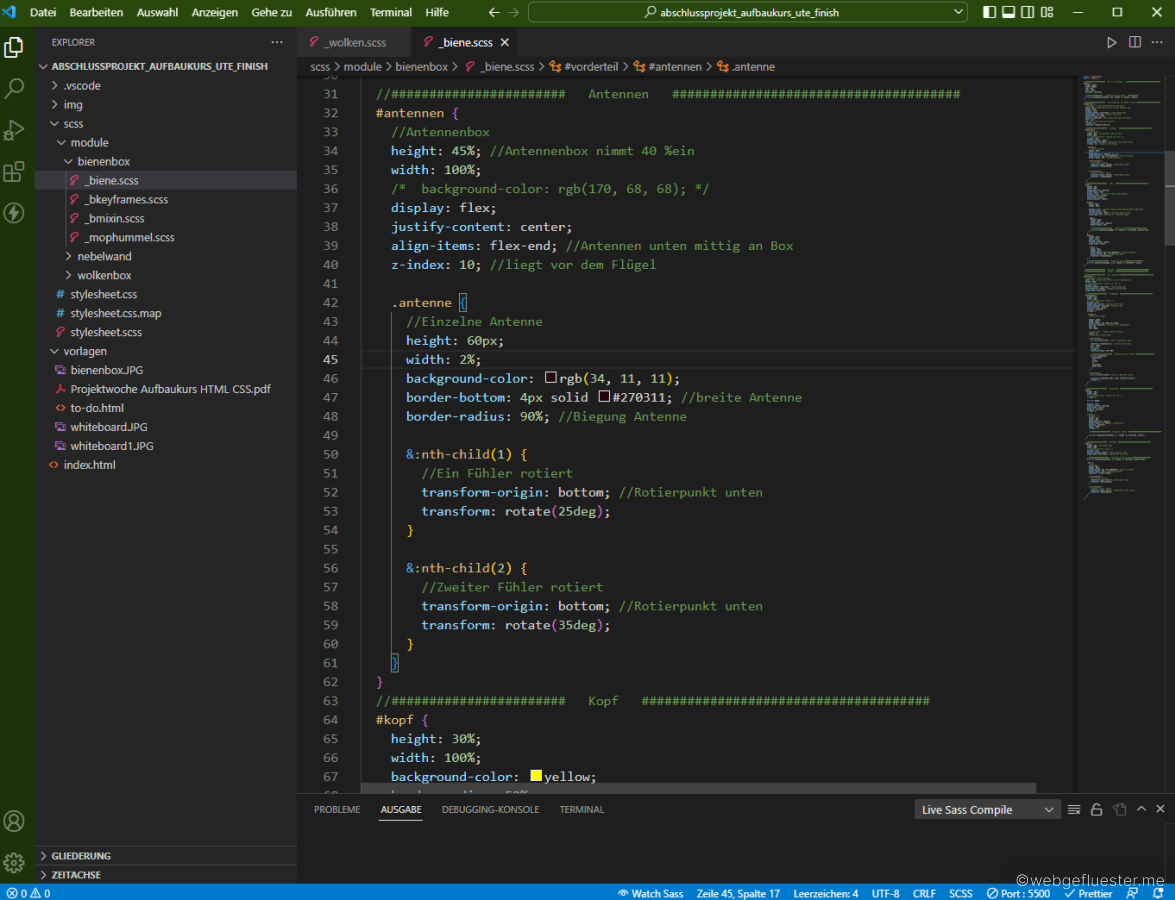Open the Accounts icon

coord(14,821)
